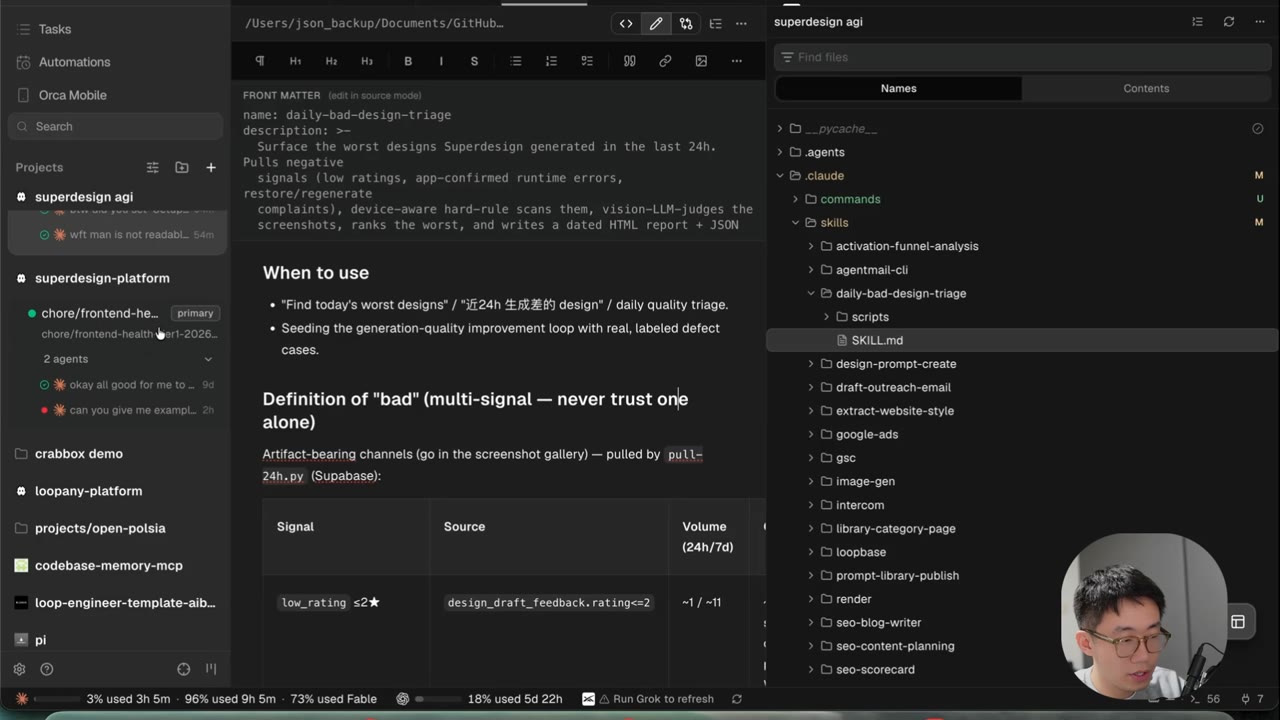Create a new project with plus icon

(x=211, y=167)
